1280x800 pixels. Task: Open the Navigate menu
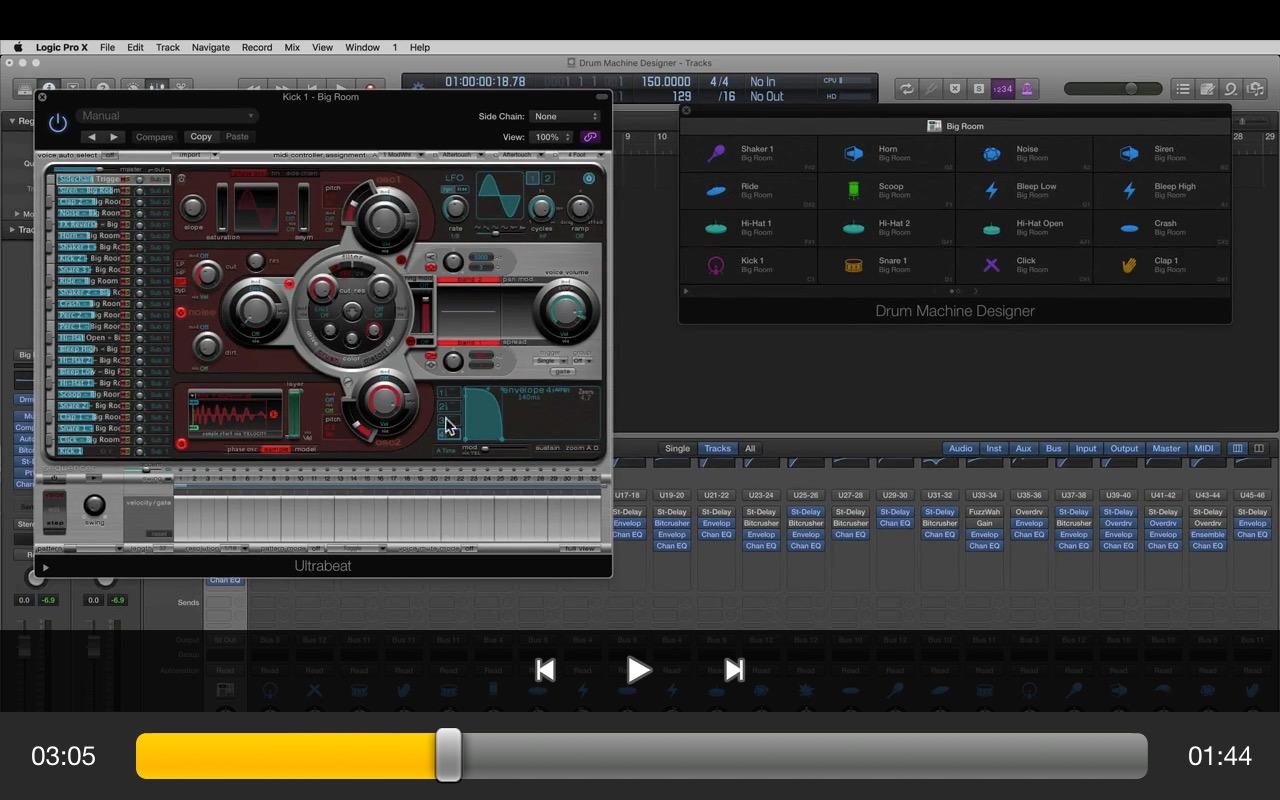tap(210, 47)
